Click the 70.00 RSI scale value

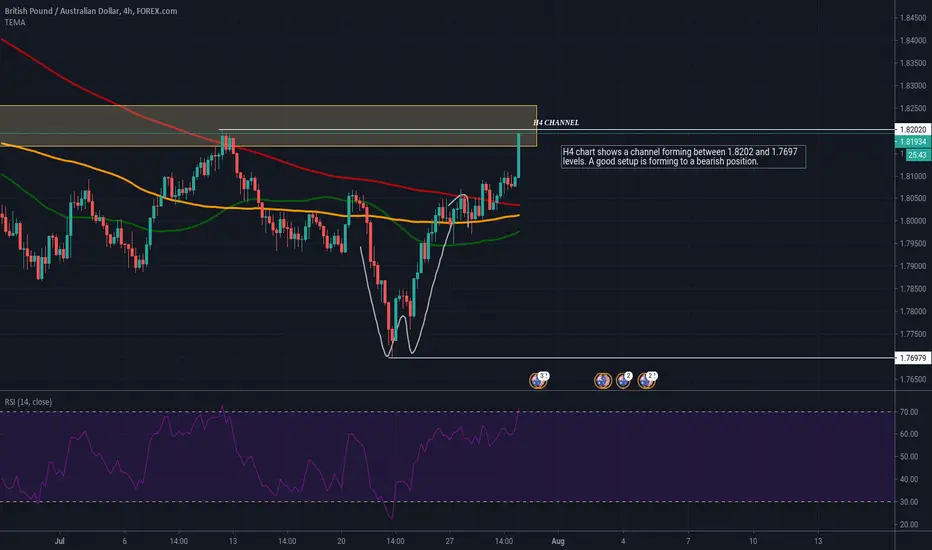908,411
